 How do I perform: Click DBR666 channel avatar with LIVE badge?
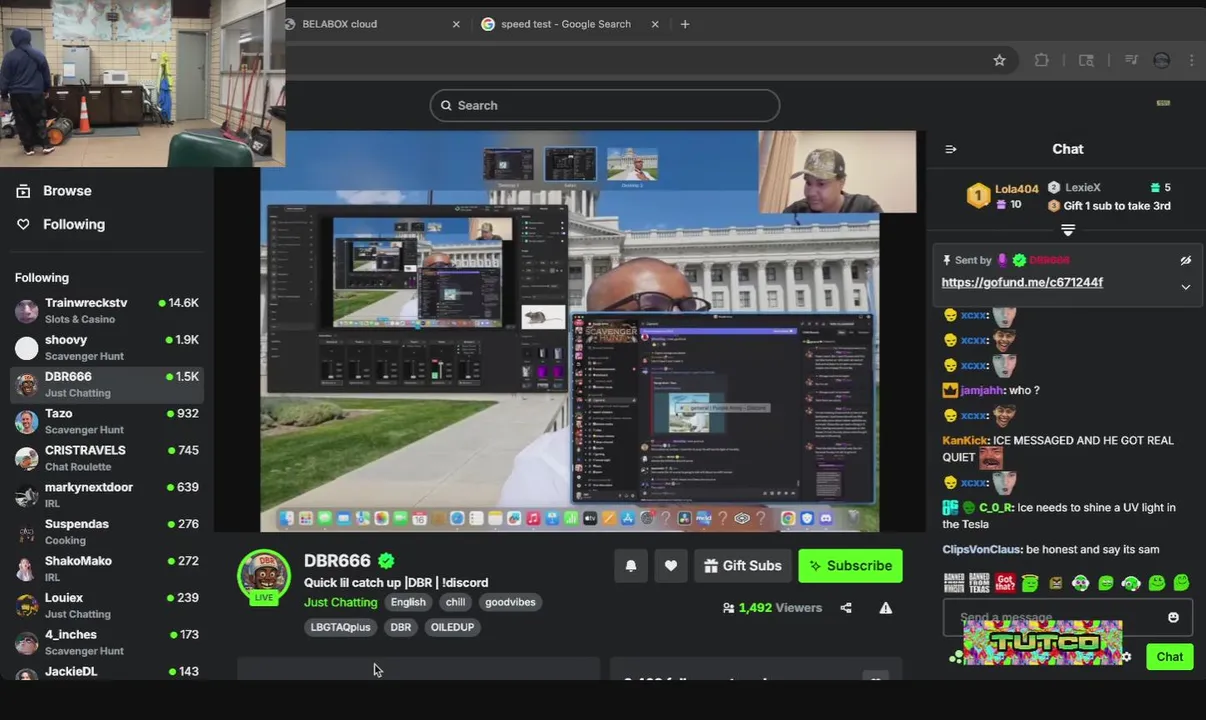click(264, 576)
